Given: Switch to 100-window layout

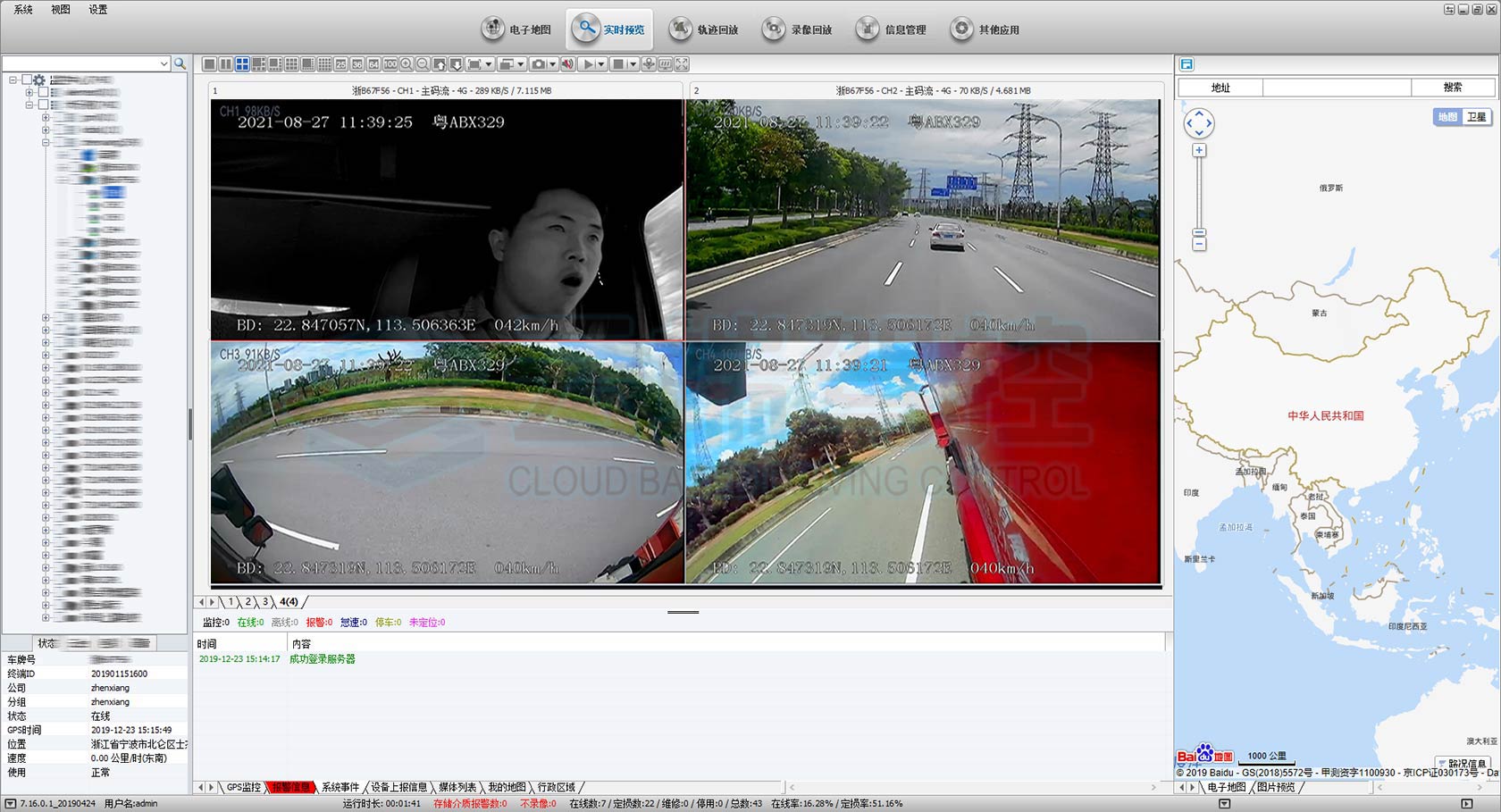Looking at the screenshot, I should coord(390,64).
